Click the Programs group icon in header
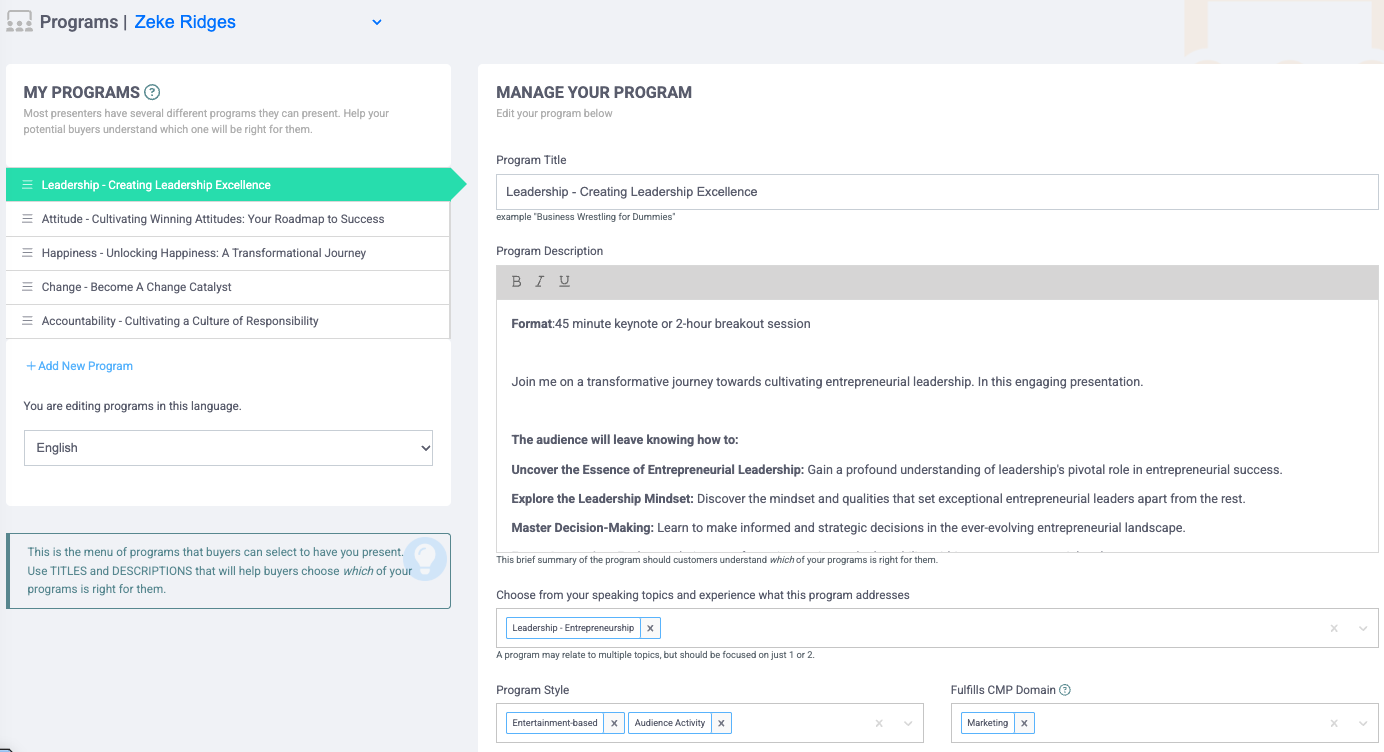Image resolution: width=1384 pixels, height=752 pixels. pyautogui.click(x=19, y=22)
